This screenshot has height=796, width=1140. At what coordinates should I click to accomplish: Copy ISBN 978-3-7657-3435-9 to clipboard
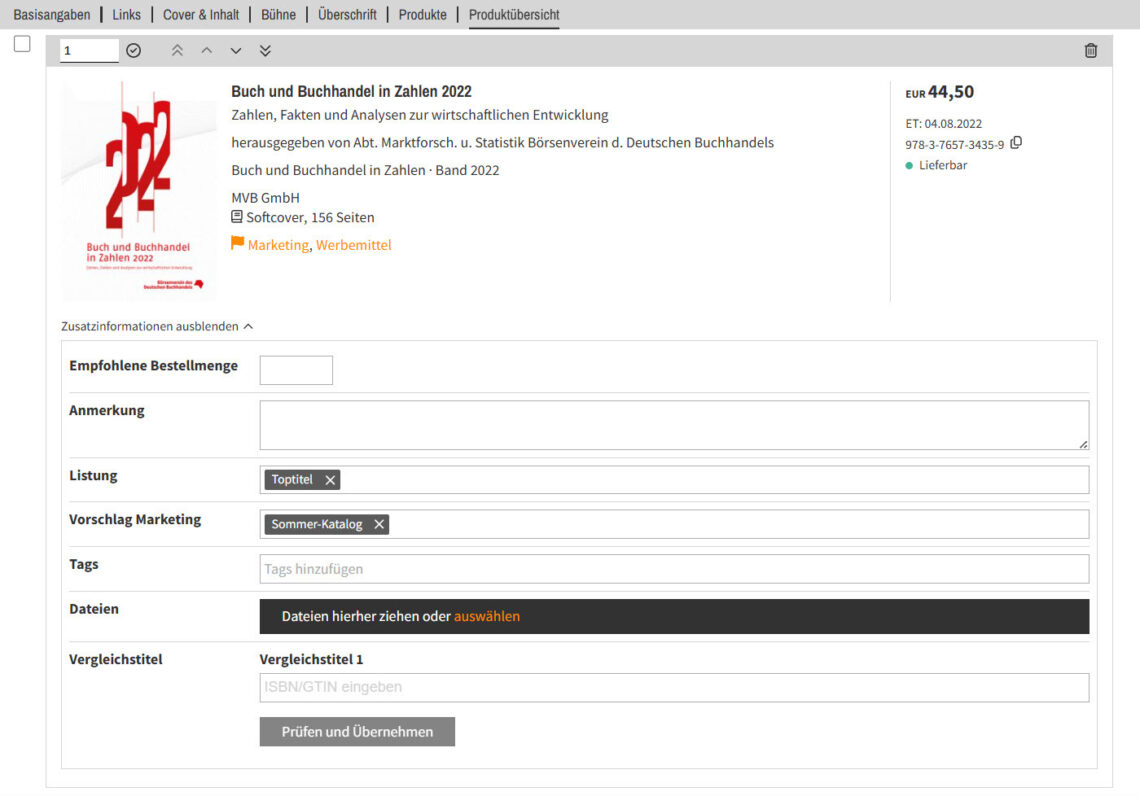tap(1016, 143)
